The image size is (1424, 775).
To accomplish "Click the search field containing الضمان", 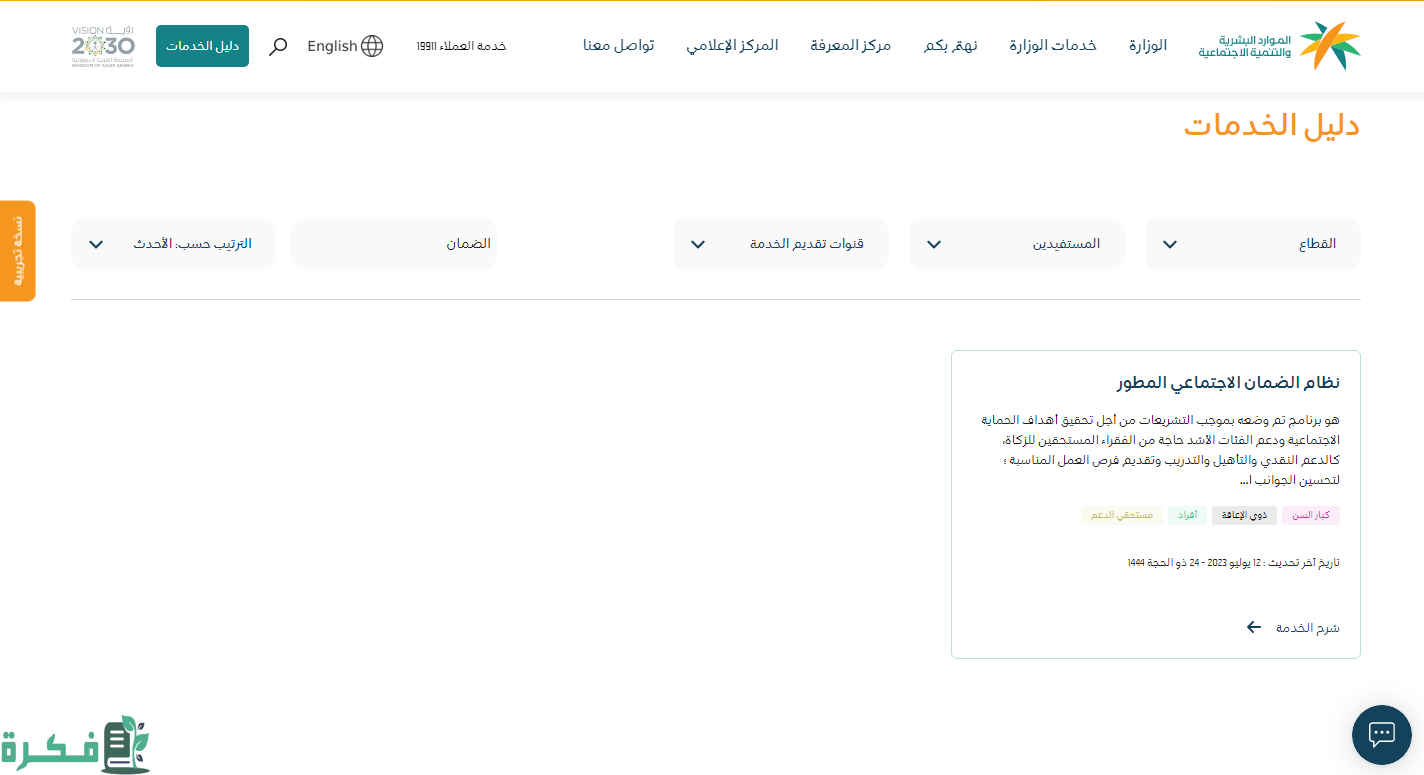I will pos(393,244).
